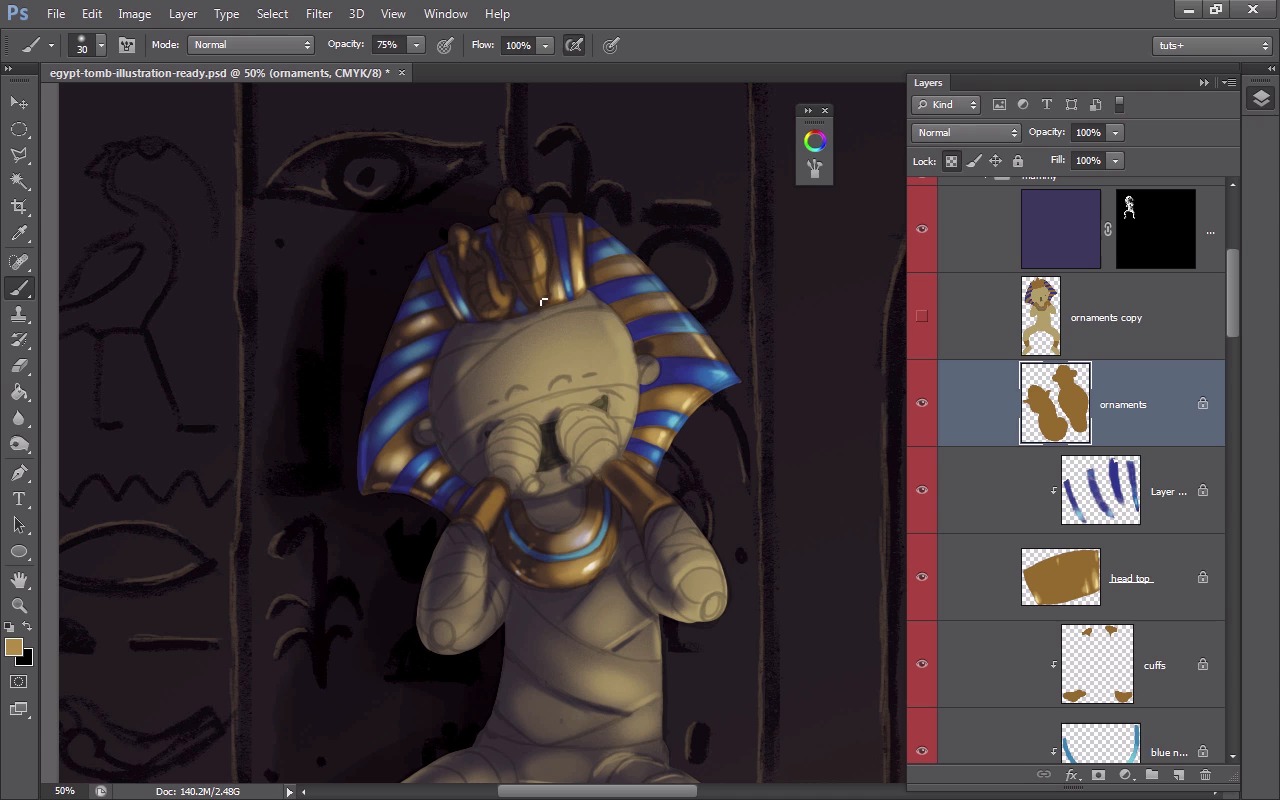The height and width of the screenshot is (800, 1280).
Task: Select the Crop tool
Action: [19, 207]
